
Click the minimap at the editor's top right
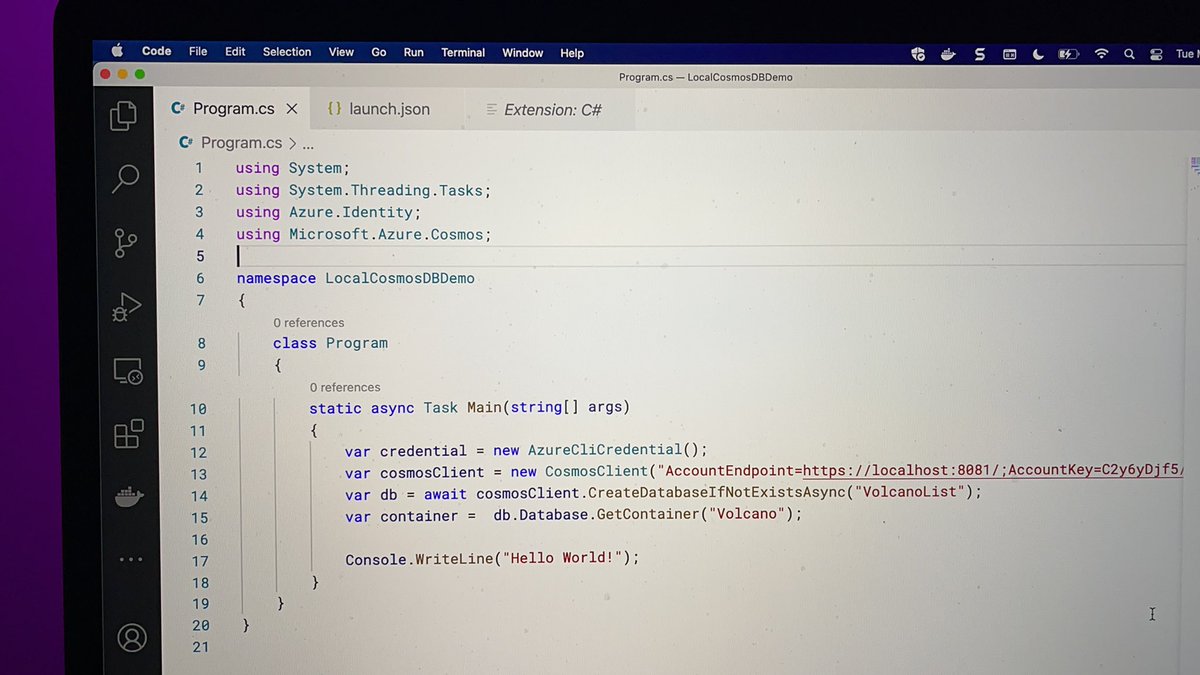click(x=1192, y=163)
